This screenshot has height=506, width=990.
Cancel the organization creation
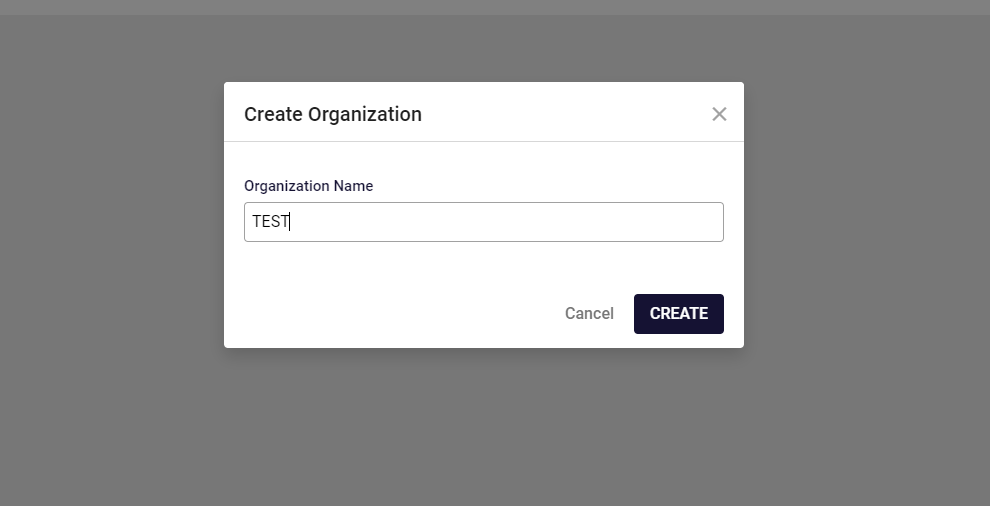tap(589, 313)
